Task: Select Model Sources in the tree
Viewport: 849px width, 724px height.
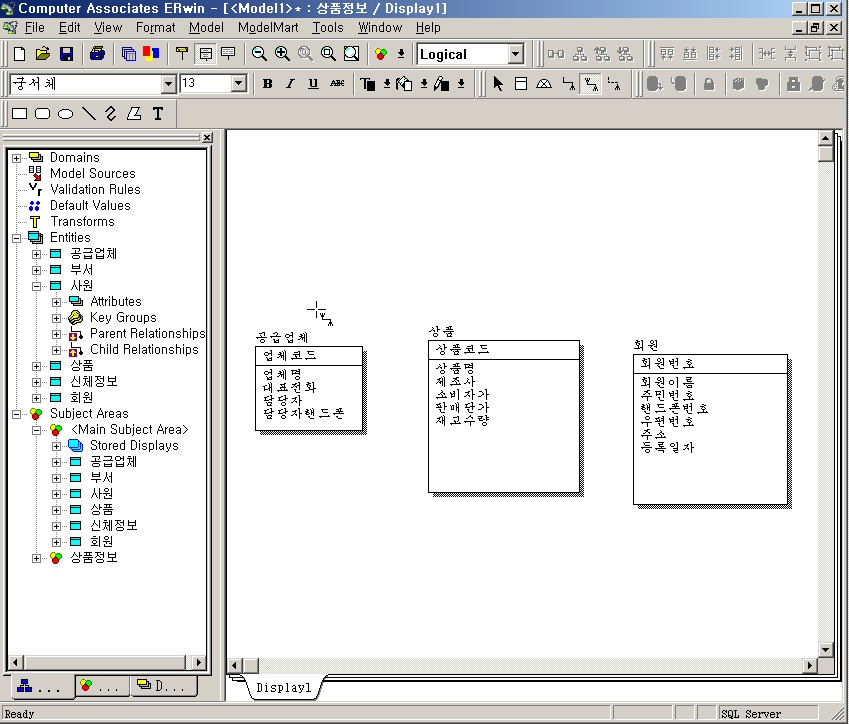Action: 93,174
